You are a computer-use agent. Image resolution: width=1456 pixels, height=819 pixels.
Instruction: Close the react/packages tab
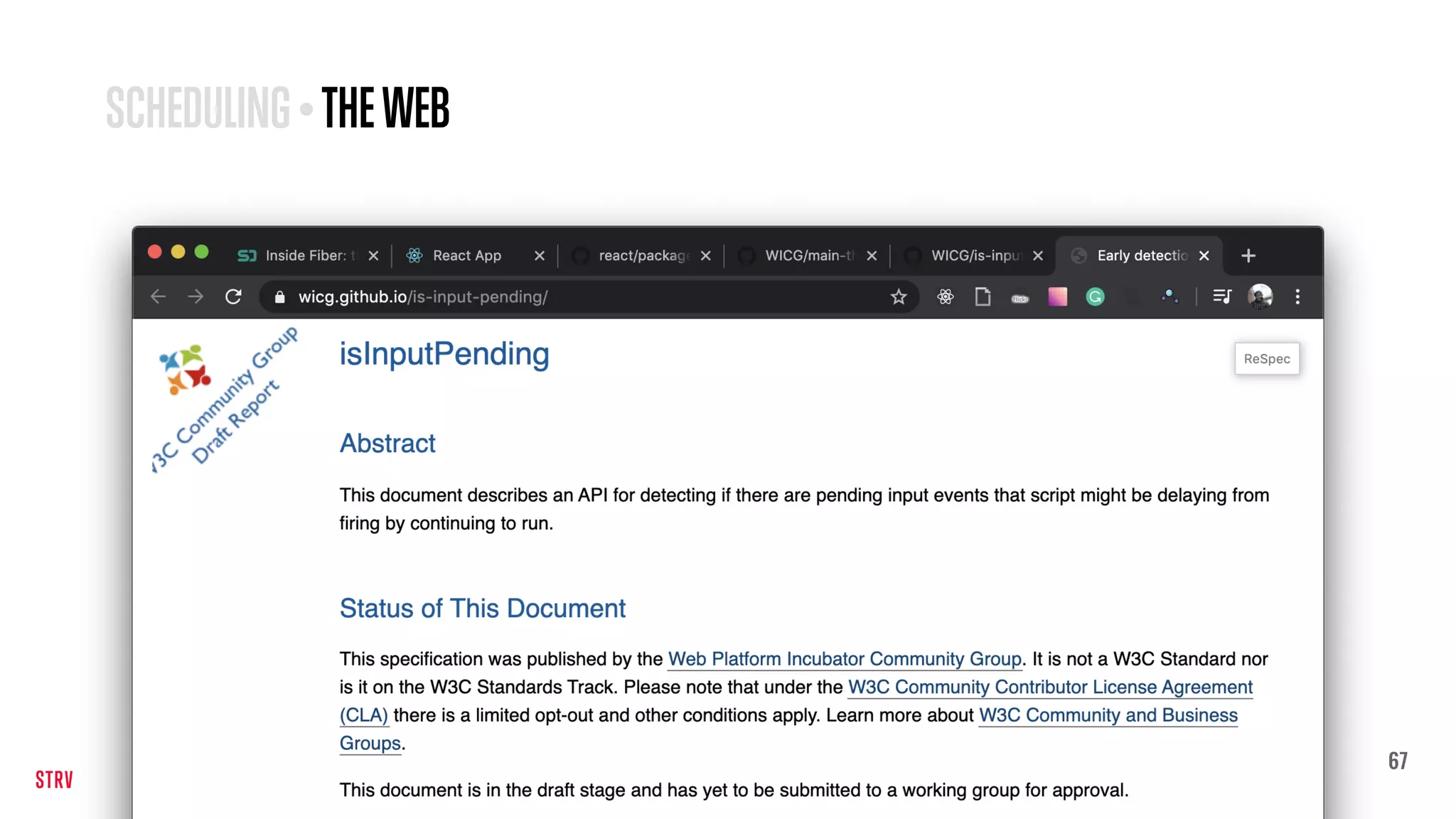point(705,256)
